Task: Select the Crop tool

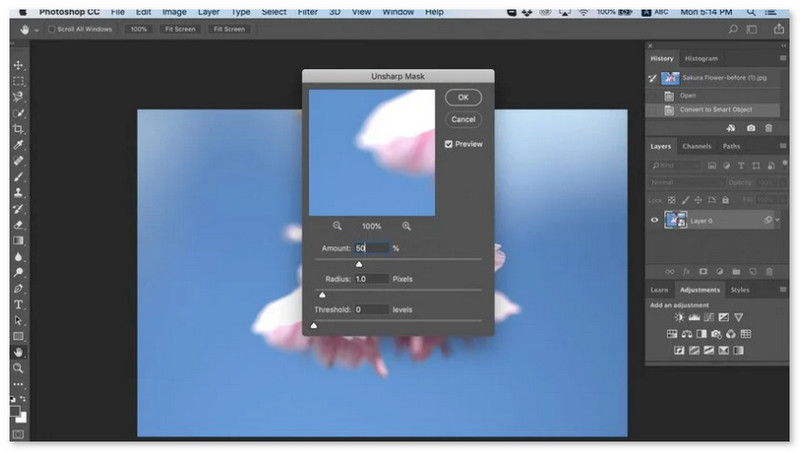Action: point(18,129)
